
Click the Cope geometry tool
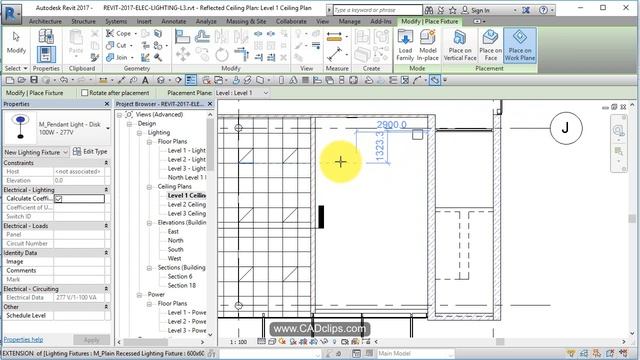click(119, 33)
